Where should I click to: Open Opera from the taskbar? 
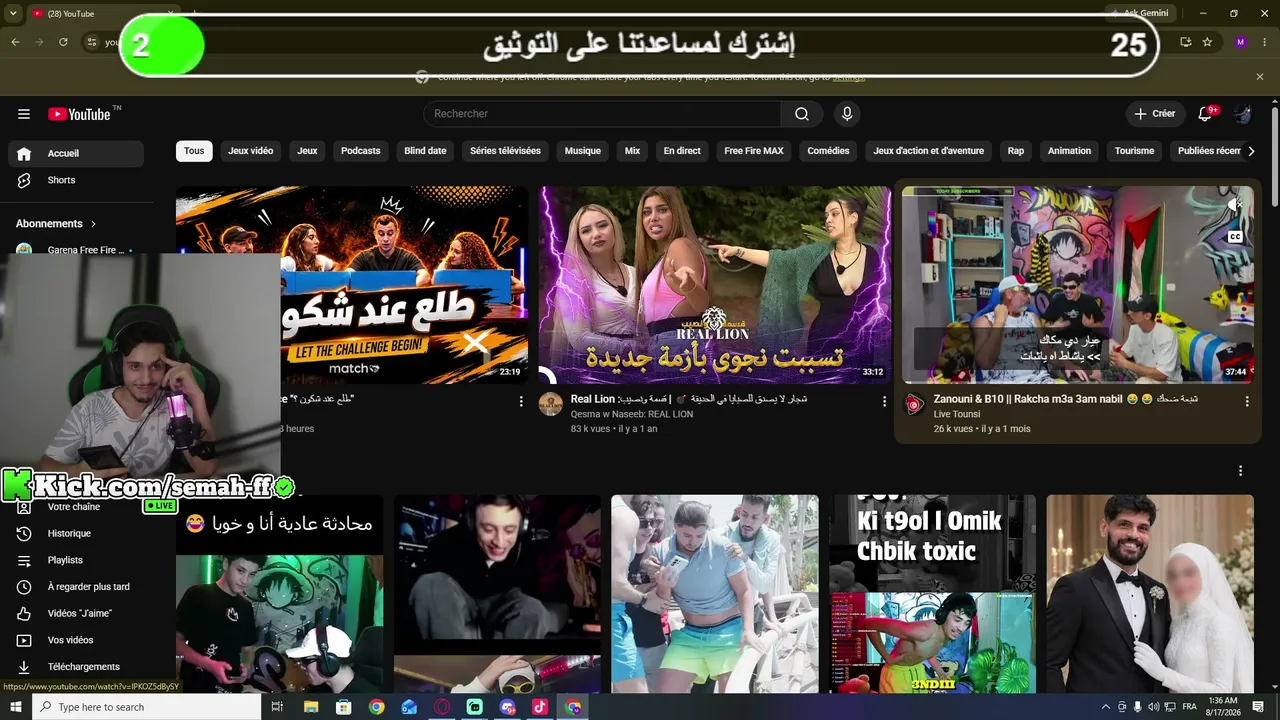tap(442, 707)
